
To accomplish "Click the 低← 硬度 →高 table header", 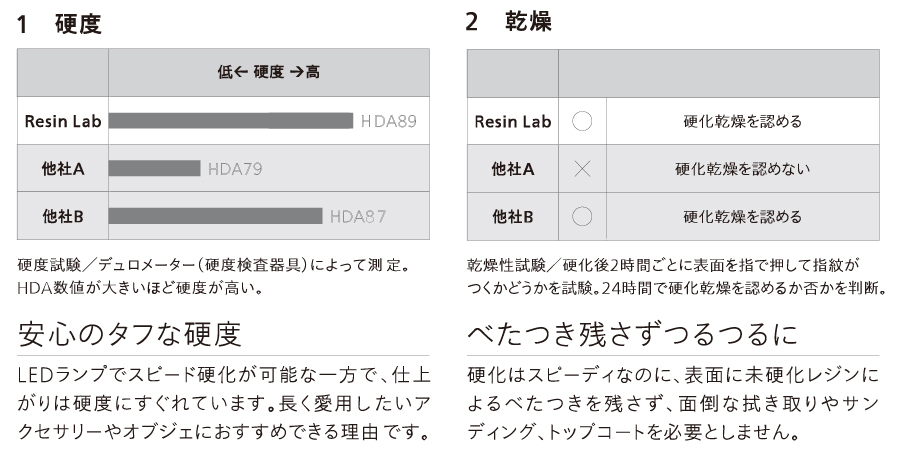I will [x=268, y=72].
